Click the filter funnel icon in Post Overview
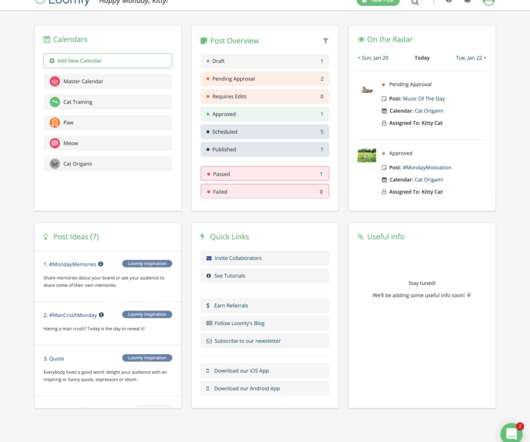Image resolution: width=530 pixels, height=442 pixels. tap(326, 41)
